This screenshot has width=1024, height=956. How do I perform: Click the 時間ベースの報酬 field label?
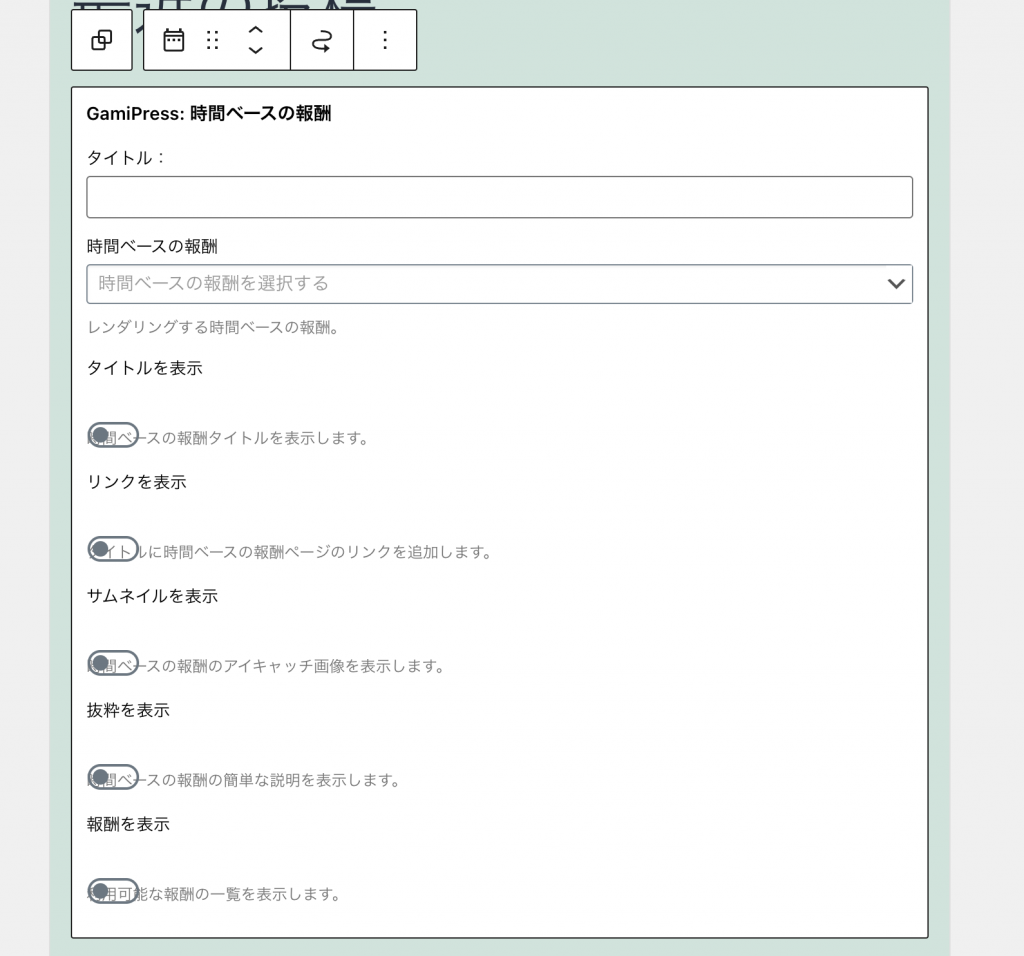point(152,246)
